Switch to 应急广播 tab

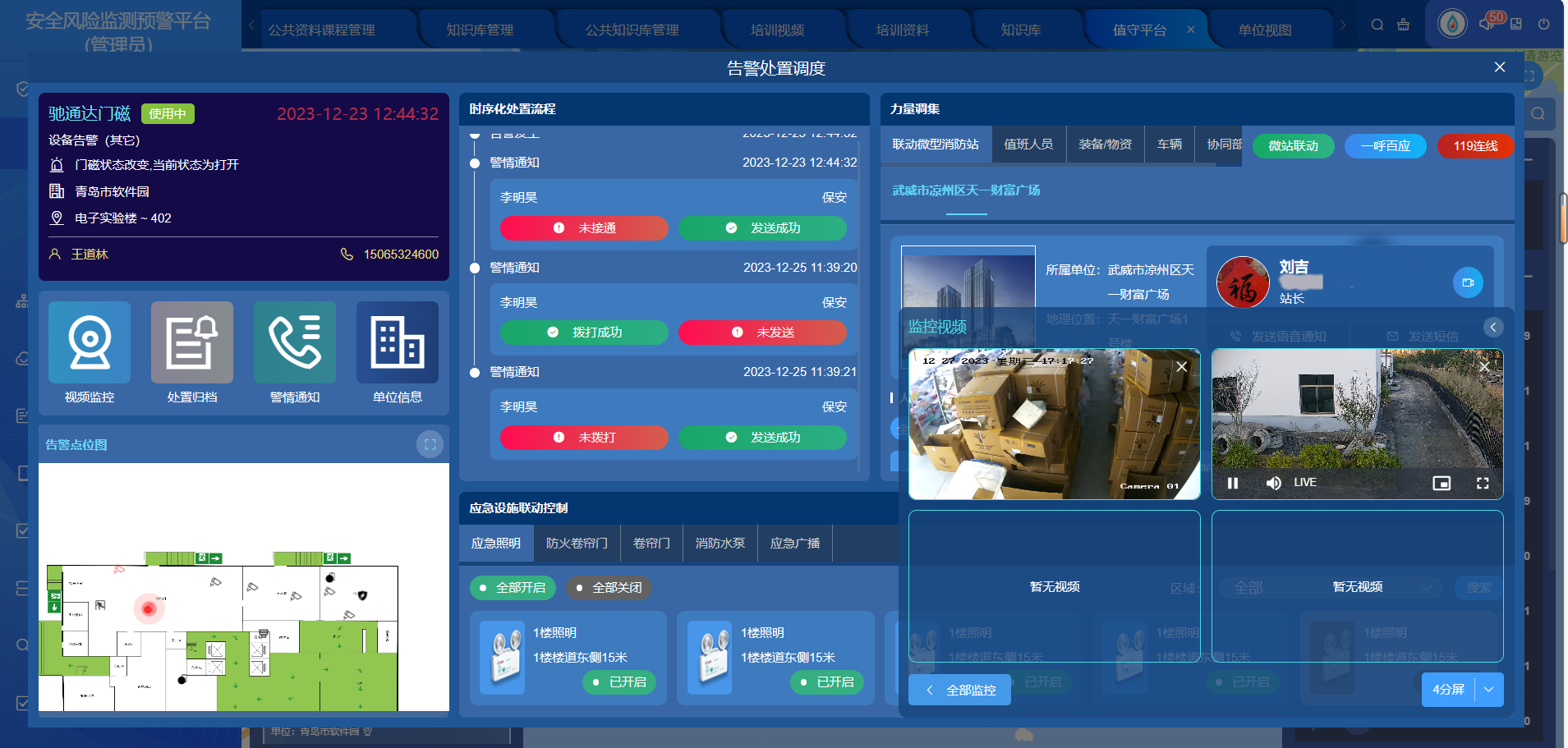(x=795, y=544)
